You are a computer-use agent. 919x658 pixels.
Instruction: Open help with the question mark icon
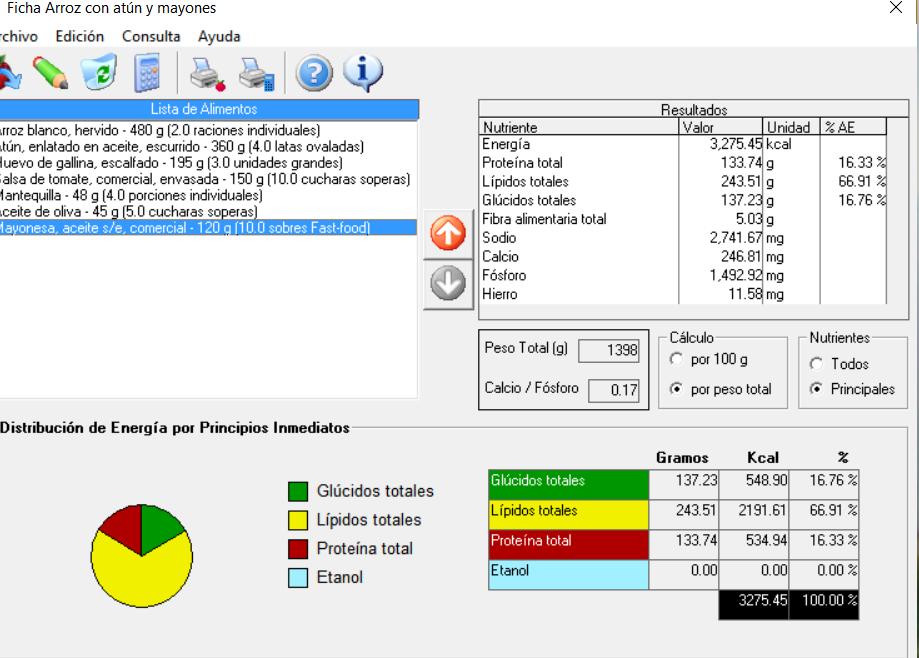[314, 73]
